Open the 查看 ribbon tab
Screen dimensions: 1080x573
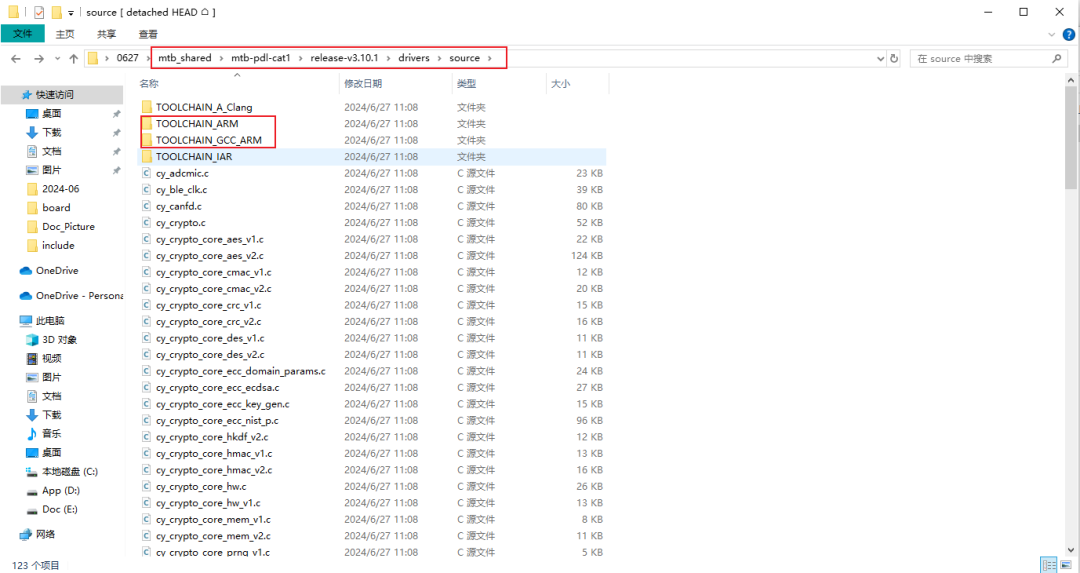147,34
